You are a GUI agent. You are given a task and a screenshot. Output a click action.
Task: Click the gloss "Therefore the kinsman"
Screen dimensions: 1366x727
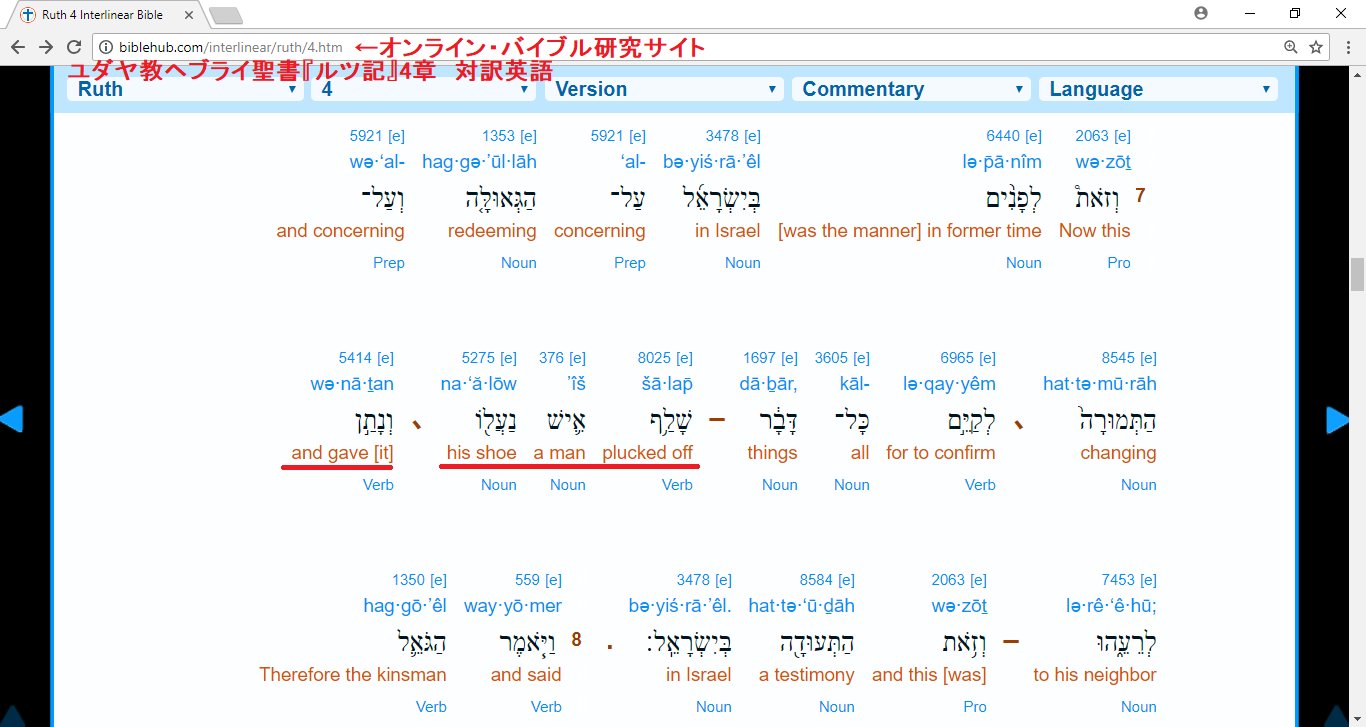[x=353, y=675]
